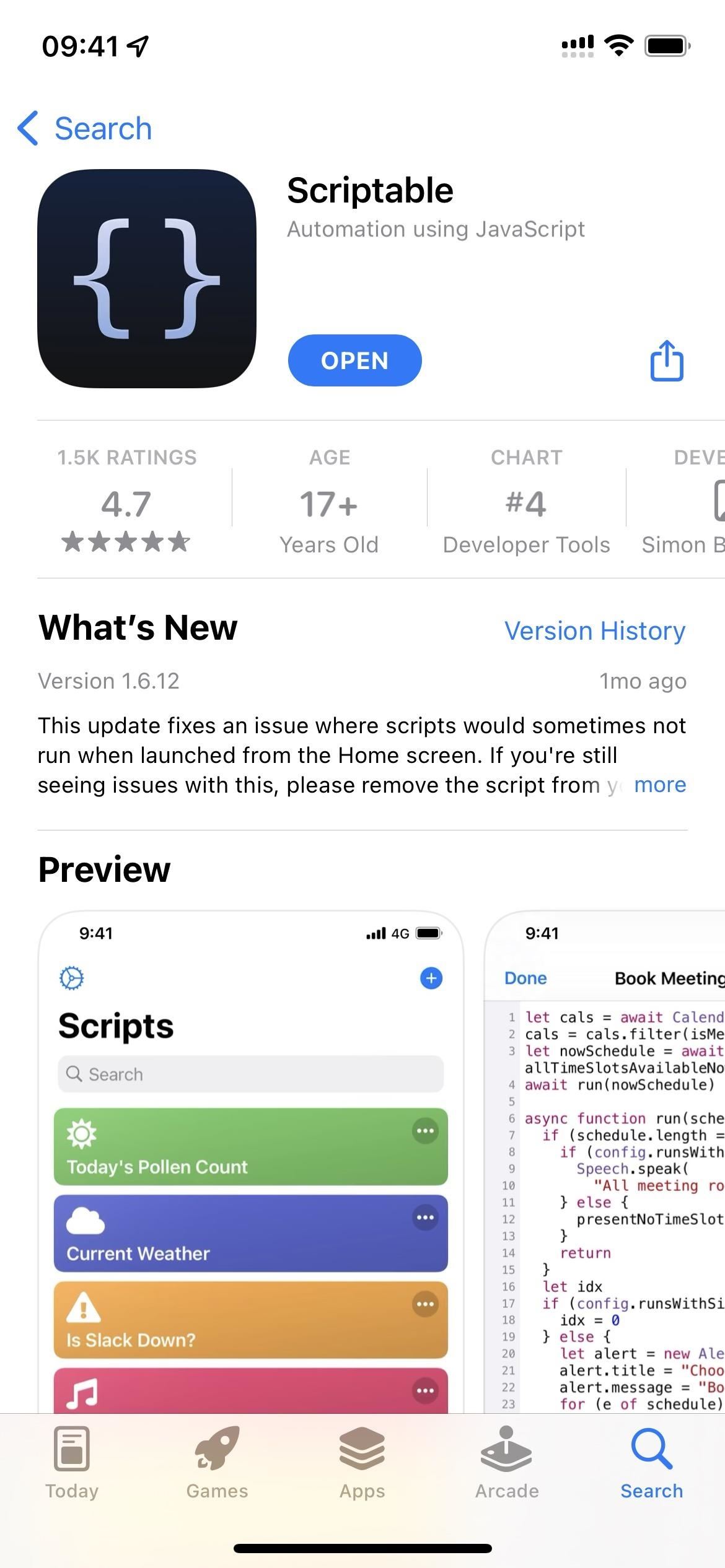Tap the '1mo ago' release date
Viewport: 725px width, 1568px height.
643,681
